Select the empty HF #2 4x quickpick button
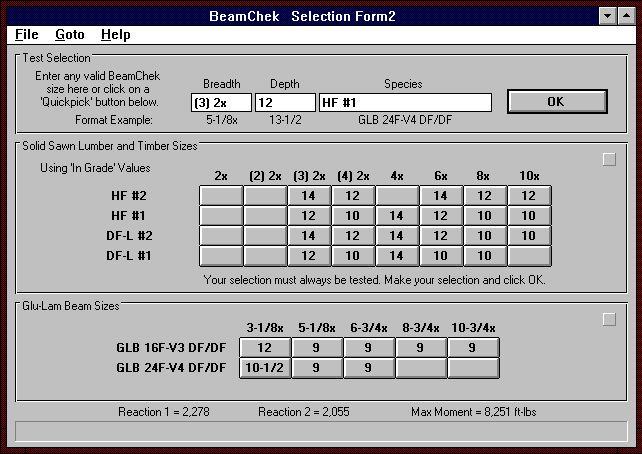This screenshot has height=454, width=642. [x=397, y=195]
